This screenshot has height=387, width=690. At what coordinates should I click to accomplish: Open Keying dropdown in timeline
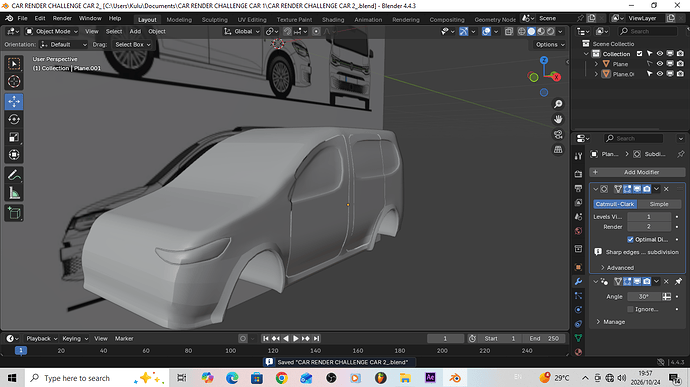[x=75, y=339]
